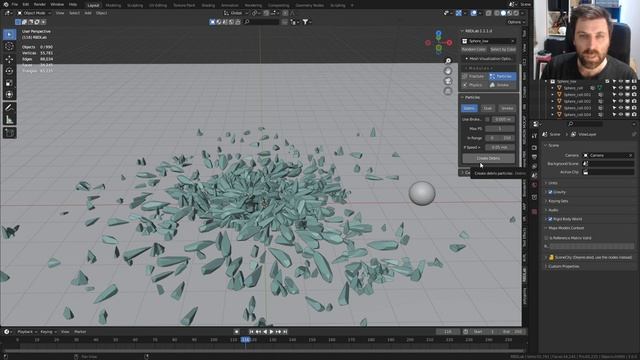640x360 pixels.
Task: Toggle camera view gizmo in the viewport
Action: click(448, 81)
